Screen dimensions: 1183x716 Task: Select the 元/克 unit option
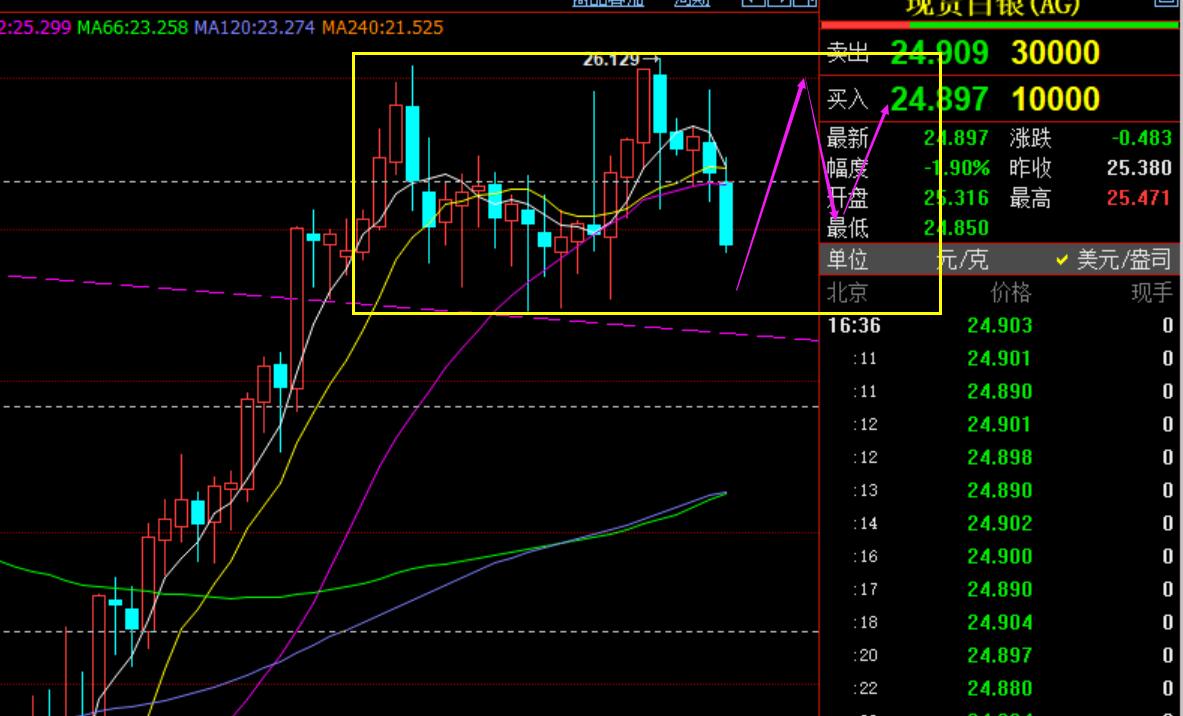[962, 260]
